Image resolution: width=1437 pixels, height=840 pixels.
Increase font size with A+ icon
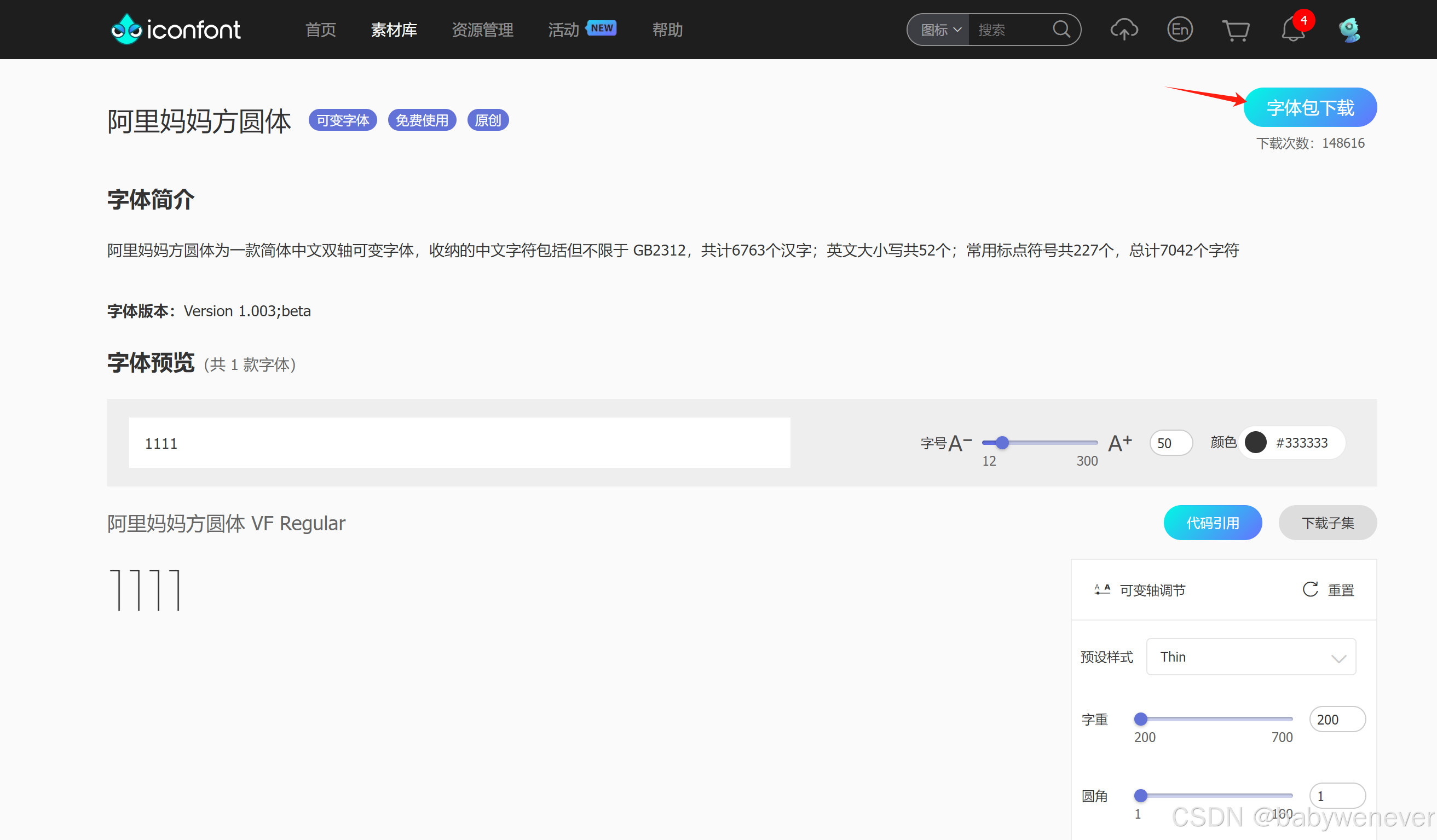[1119, 443]
